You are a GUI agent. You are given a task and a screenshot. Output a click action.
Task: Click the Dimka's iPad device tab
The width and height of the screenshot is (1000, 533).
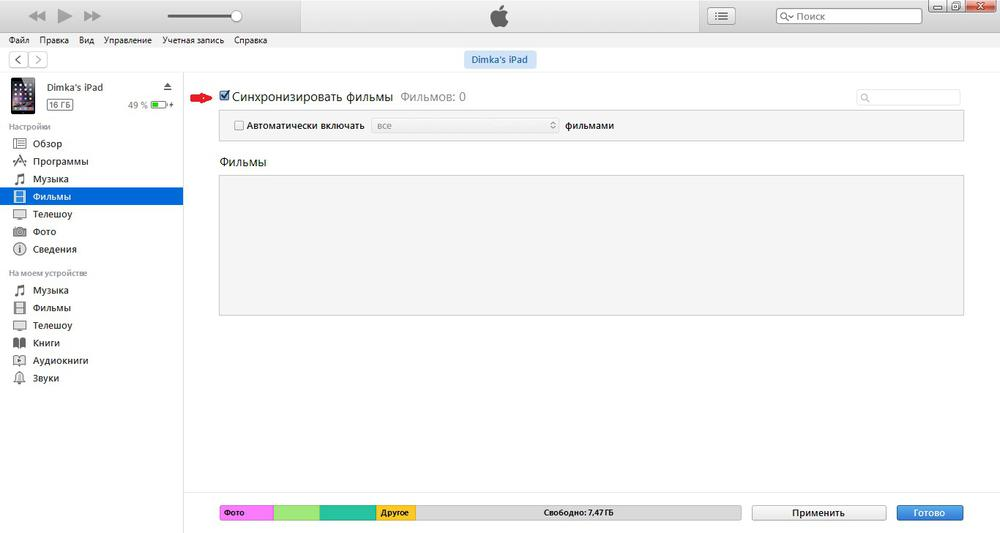[499, 59]
